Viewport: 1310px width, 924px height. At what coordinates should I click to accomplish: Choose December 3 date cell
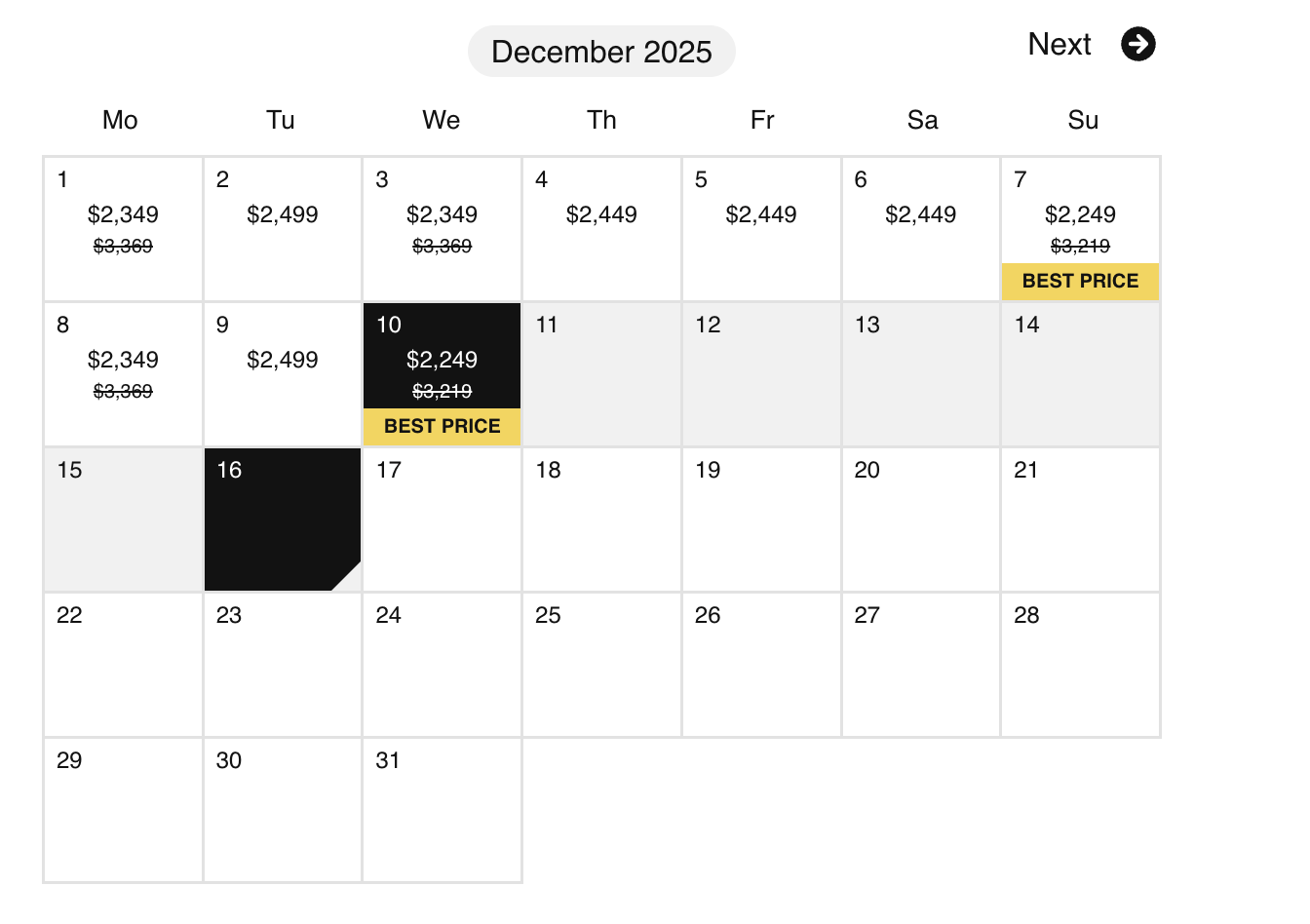coord(442,229)
